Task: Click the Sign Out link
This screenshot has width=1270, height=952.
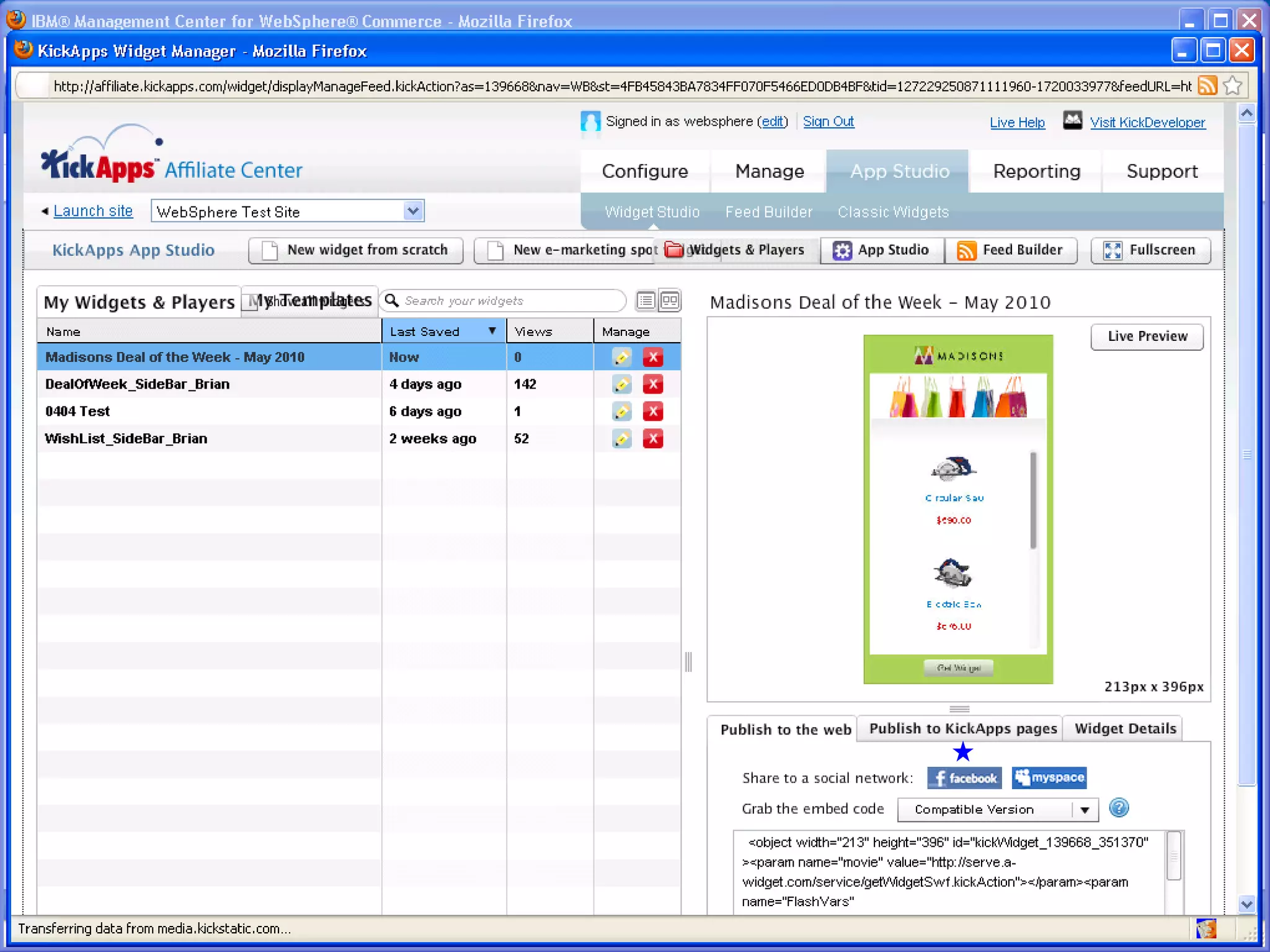Action: coord(828,121)
